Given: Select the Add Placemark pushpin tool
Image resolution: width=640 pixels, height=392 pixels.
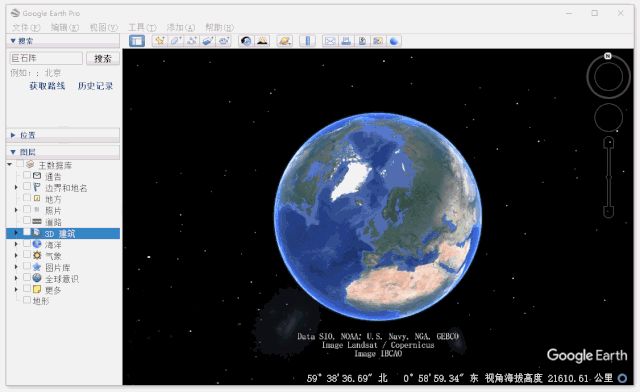Looking at the screenshot, I should 160,41.
